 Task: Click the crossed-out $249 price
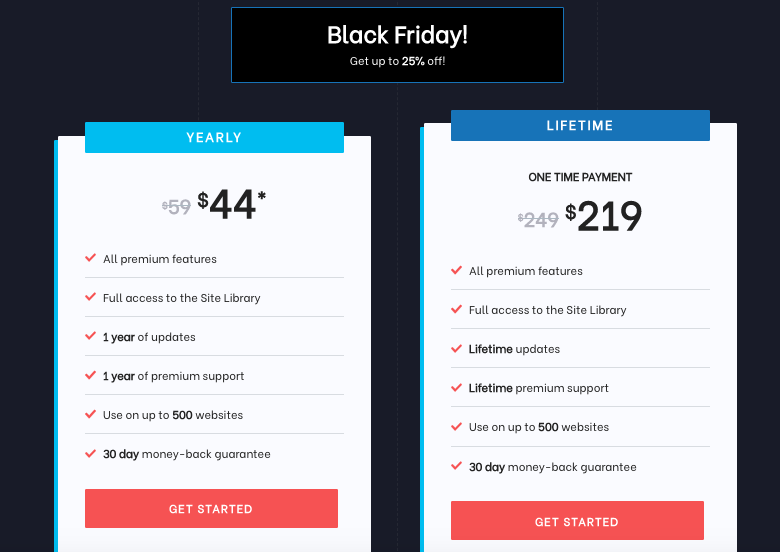538,220
